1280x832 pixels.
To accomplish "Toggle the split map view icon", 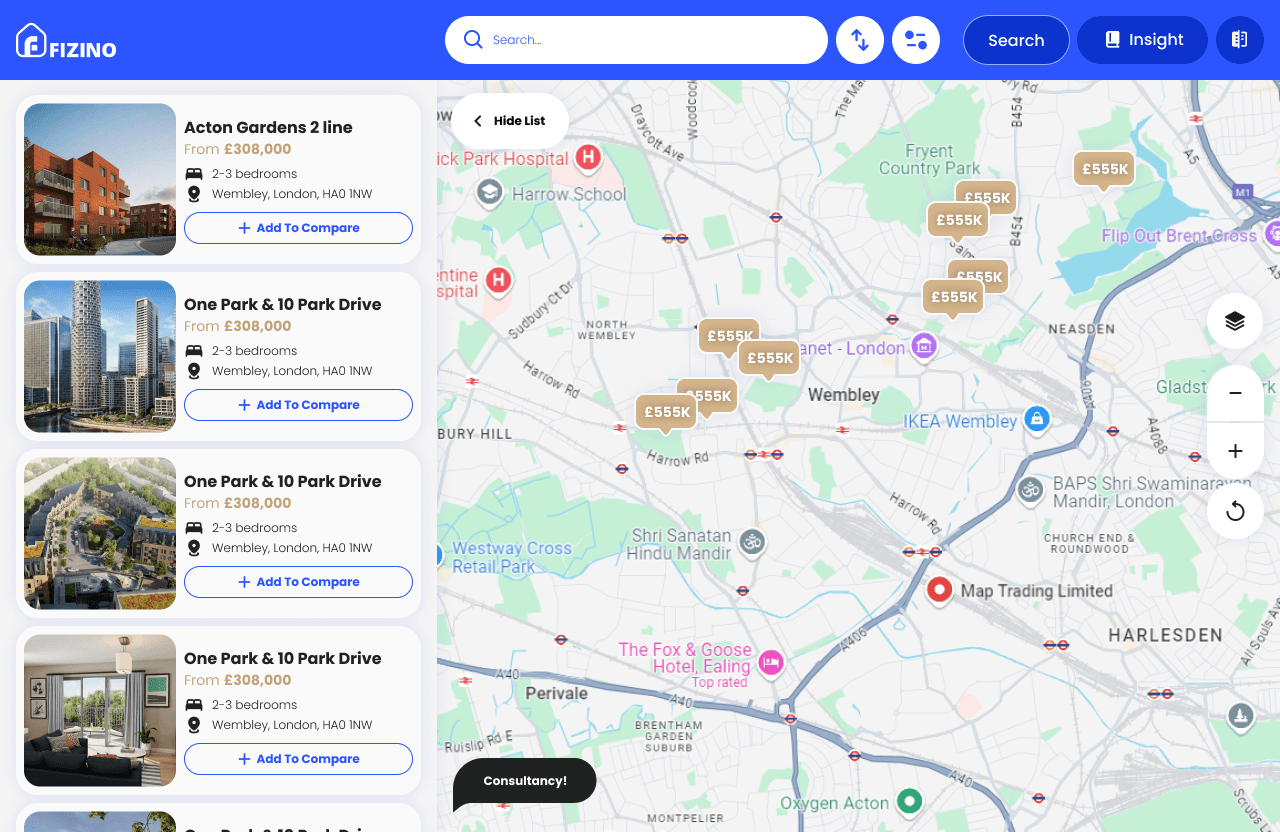I will click(1240, 40).
